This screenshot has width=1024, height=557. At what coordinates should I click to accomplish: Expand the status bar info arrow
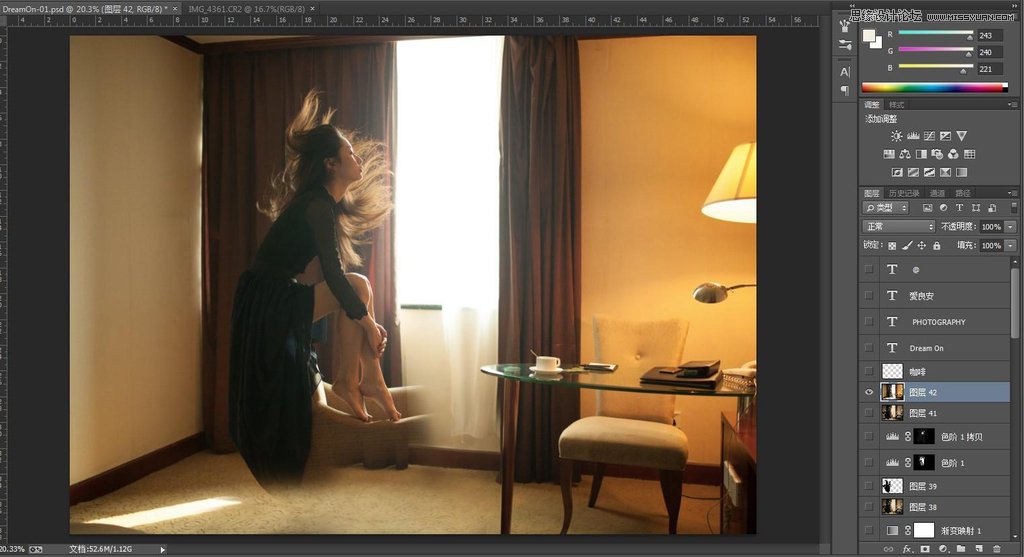tap(163, 550)
